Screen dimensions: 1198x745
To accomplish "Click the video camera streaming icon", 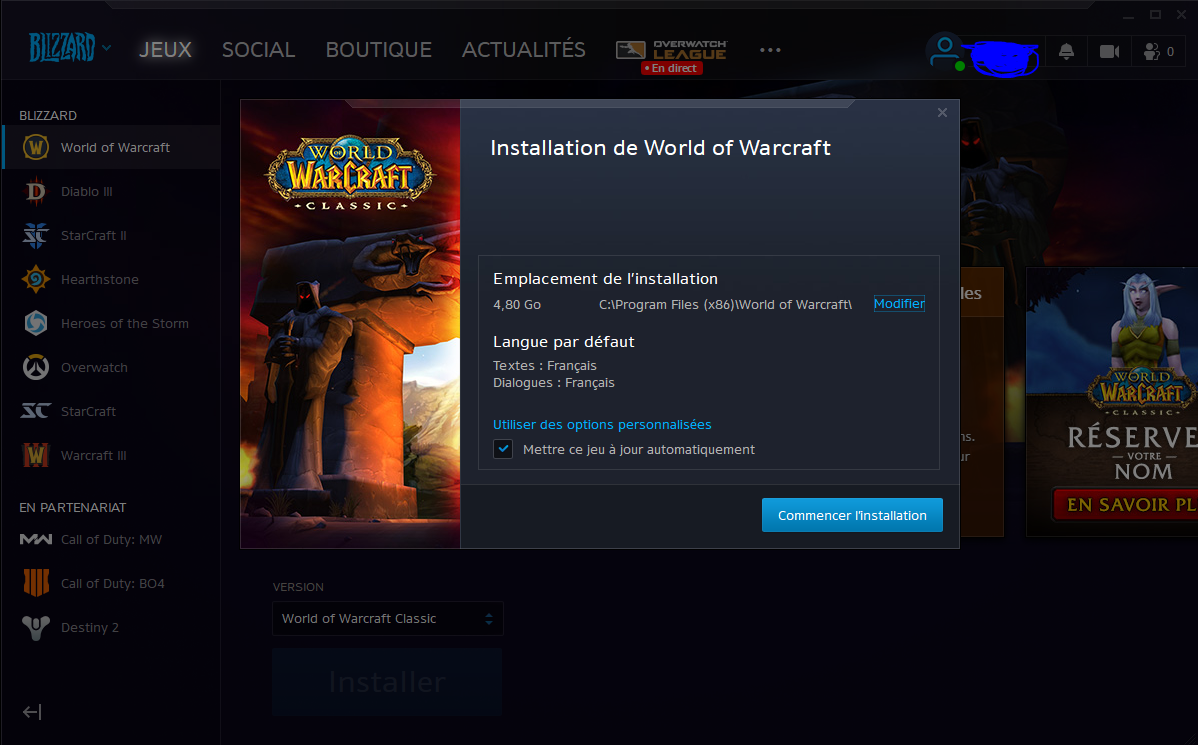I will 1109,51.
